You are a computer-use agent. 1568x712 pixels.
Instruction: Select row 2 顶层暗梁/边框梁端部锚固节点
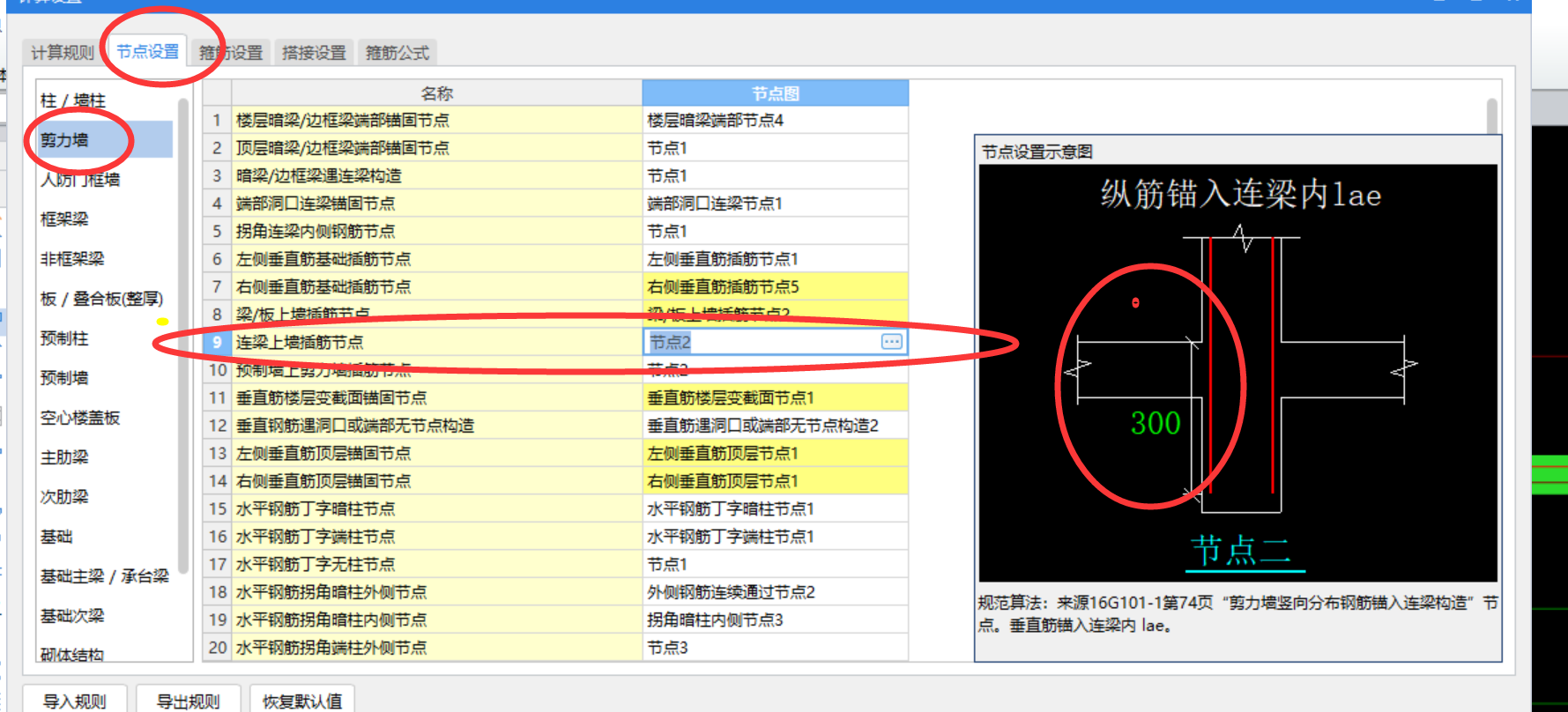click(x=437, y=148)
